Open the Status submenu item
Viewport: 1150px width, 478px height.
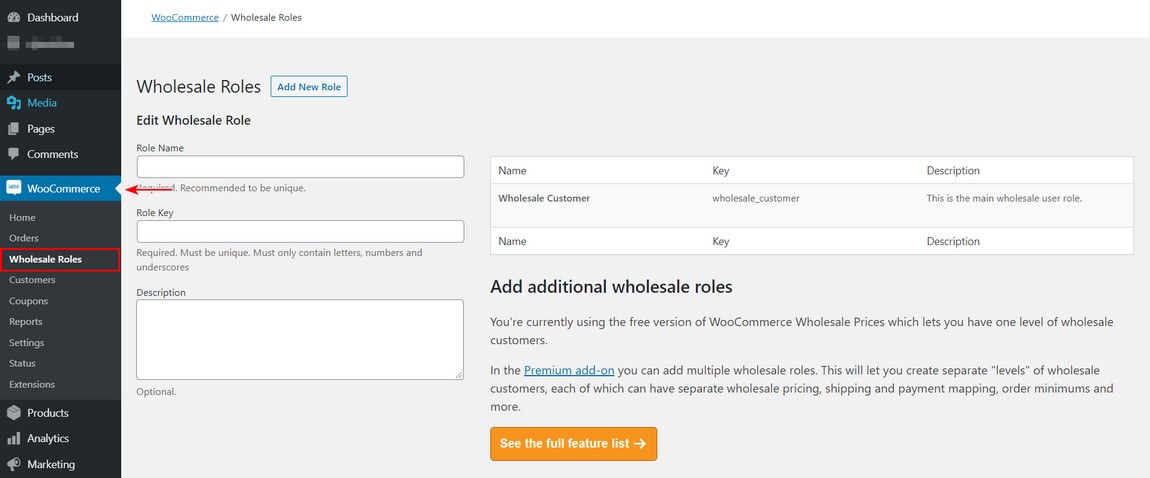(x=22, y=364)
